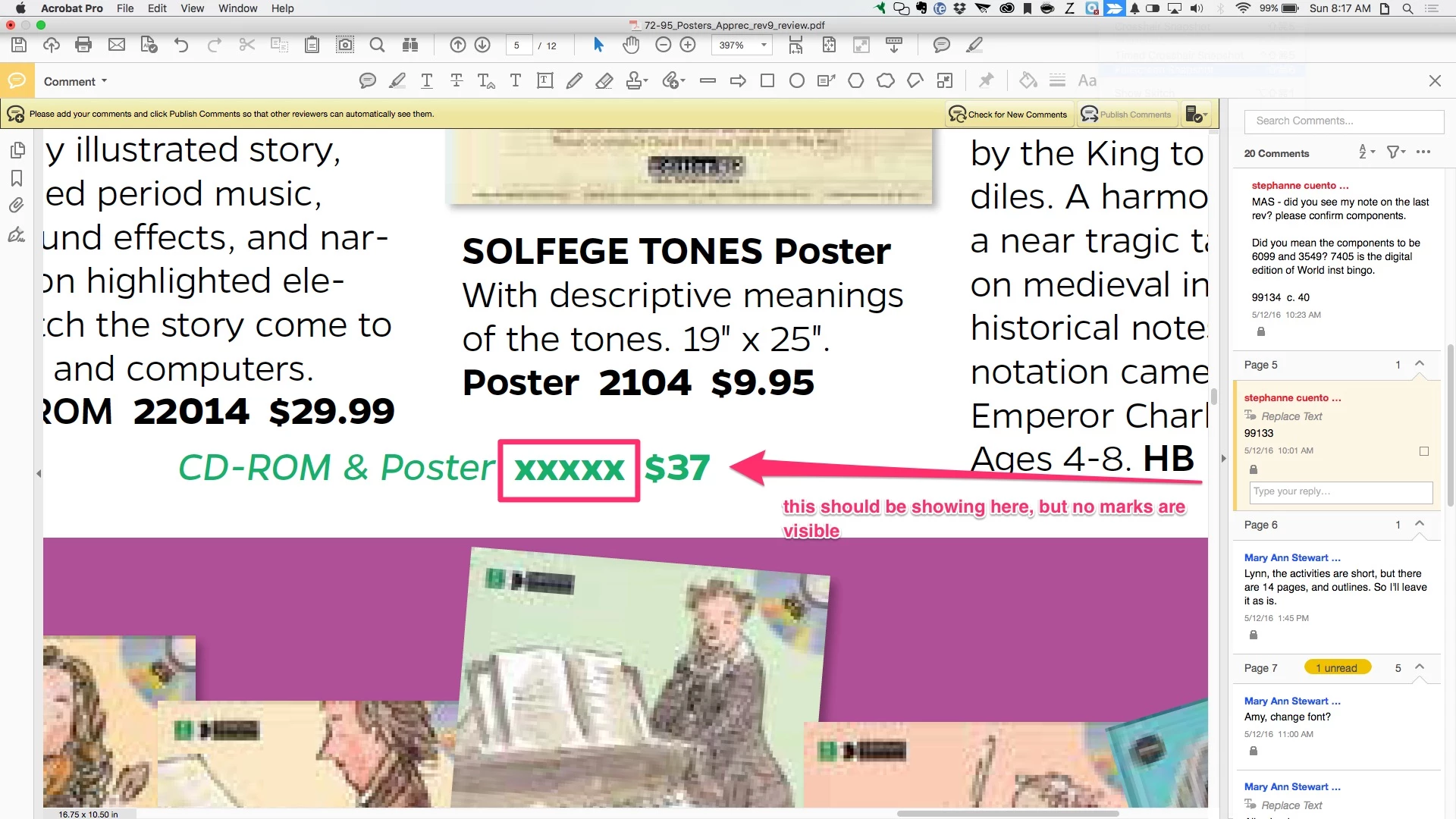Open the 397% zoom level dropdown
The width and height of the screenshot is (1456, 819).
pos(741,45)
